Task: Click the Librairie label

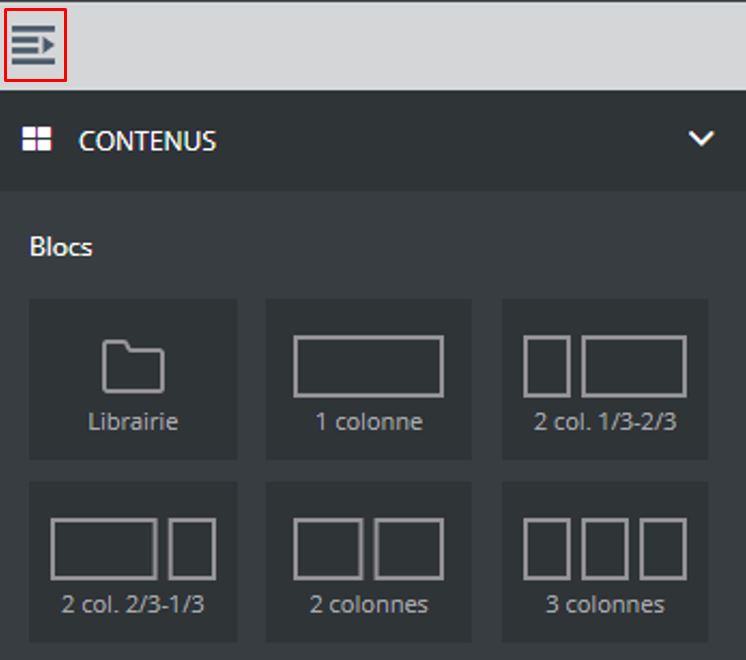Action: [133, 421]
